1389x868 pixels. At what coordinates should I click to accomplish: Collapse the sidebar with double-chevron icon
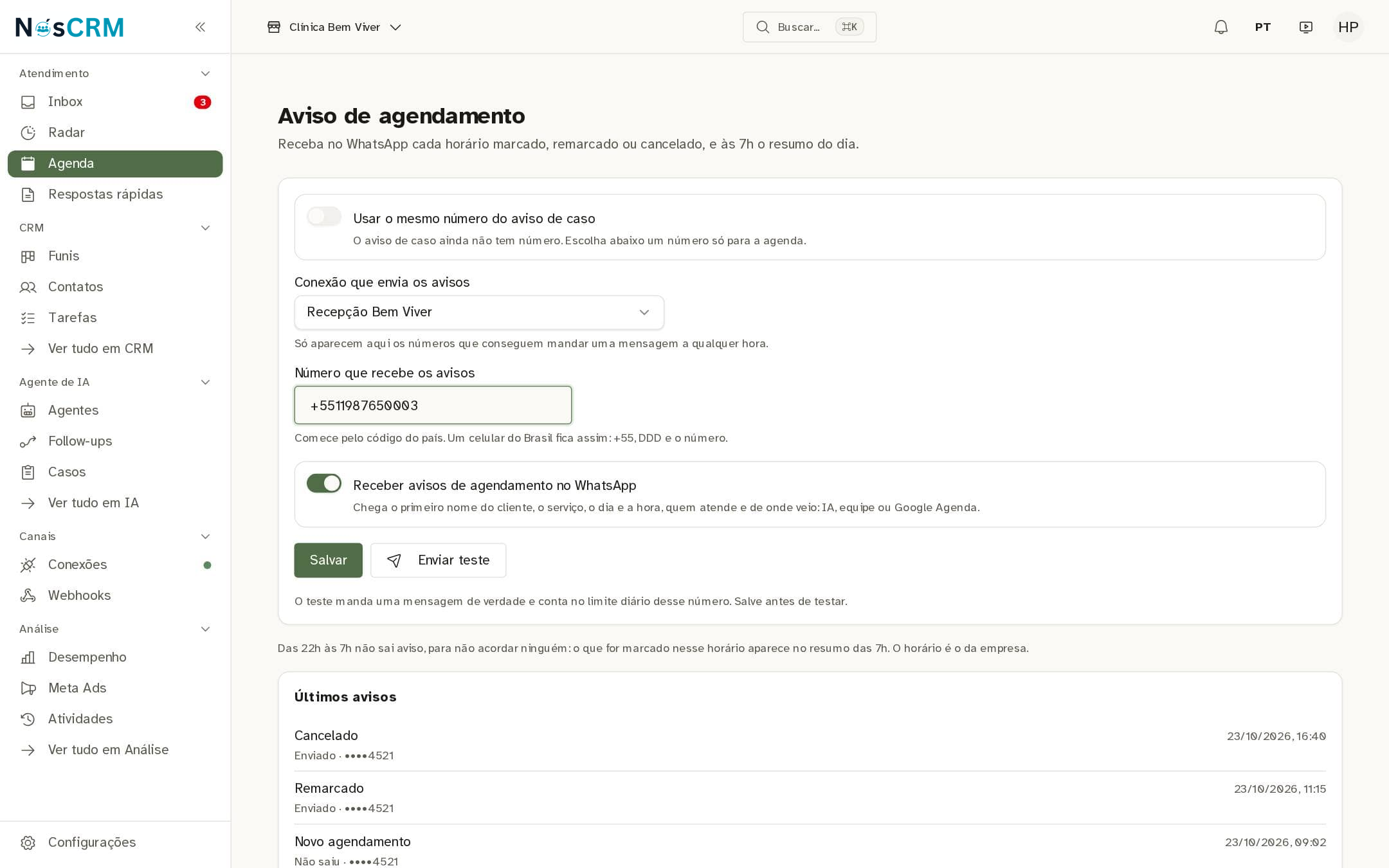(200, 27)
